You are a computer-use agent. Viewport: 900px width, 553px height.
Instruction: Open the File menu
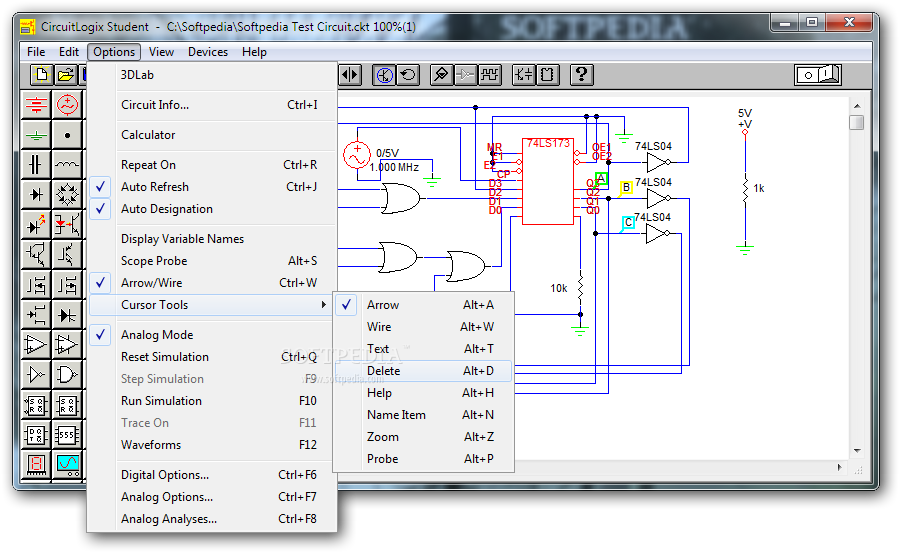point(36,52)
